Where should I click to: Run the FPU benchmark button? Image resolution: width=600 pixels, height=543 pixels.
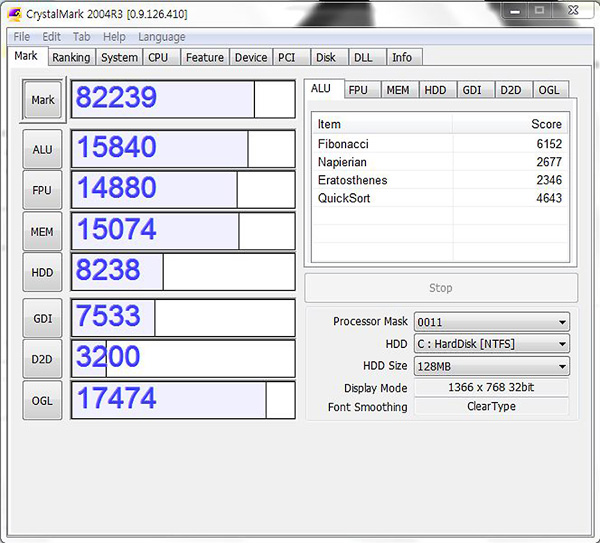pos(42,190)
